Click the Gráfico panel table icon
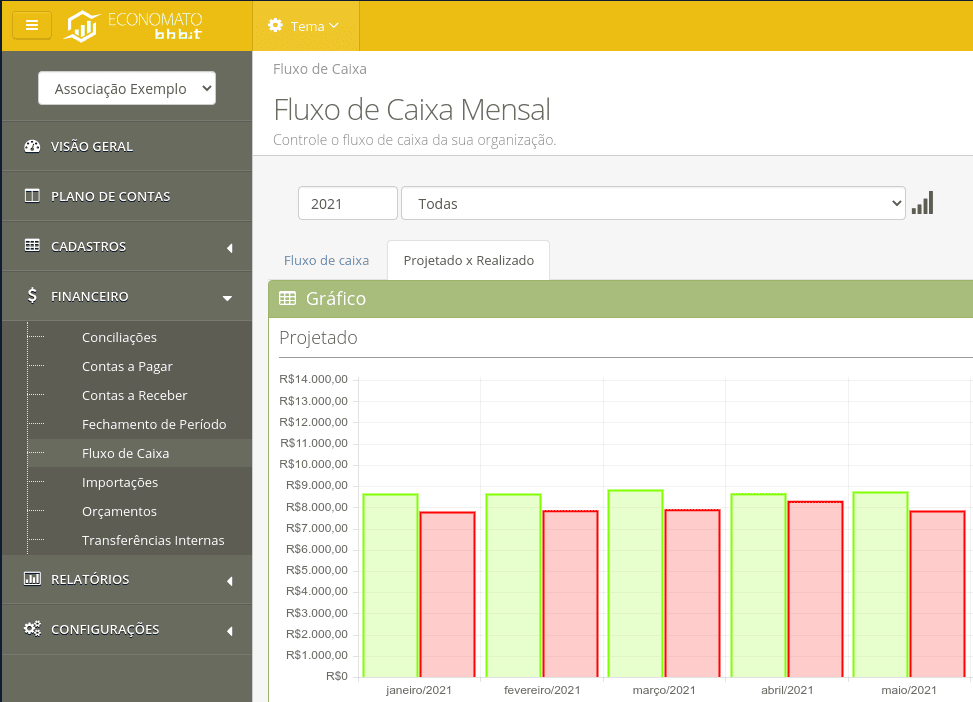 pos(287,299)
